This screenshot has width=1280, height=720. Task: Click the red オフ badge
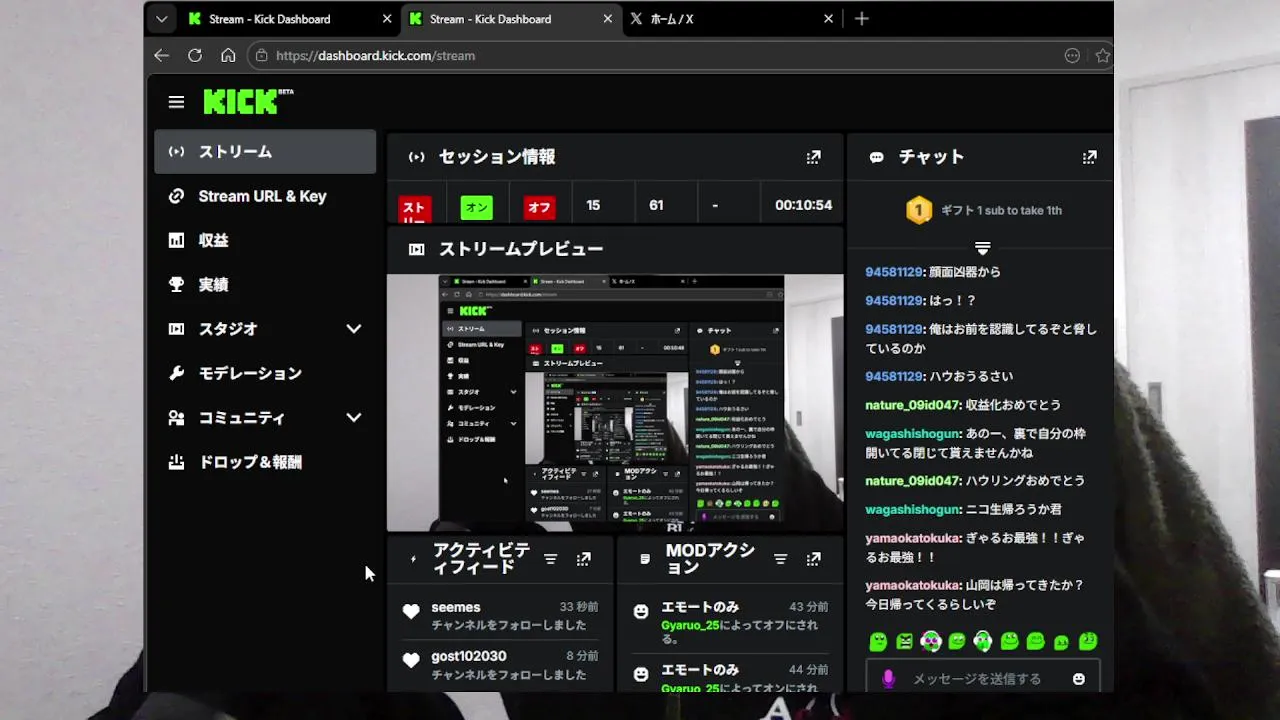click(x=539, y=207)
